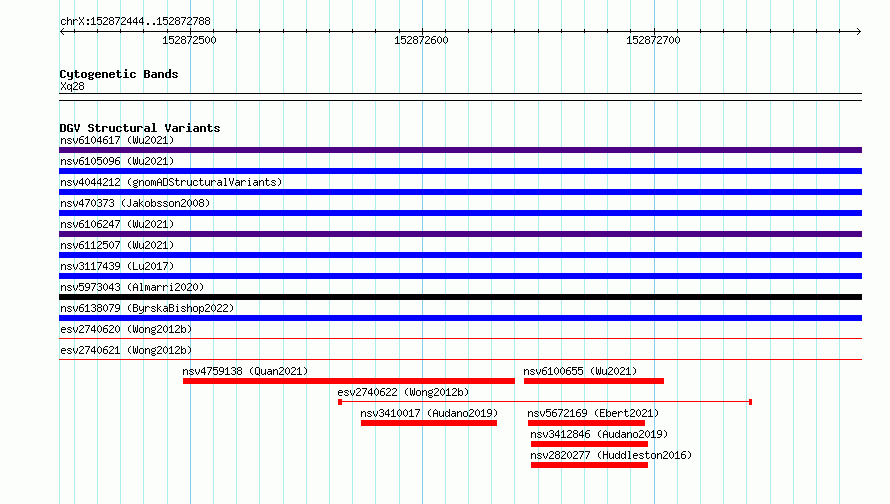Click the DGV Structural Variants track title
Screen dimensions: 890x504
(140, 128)
